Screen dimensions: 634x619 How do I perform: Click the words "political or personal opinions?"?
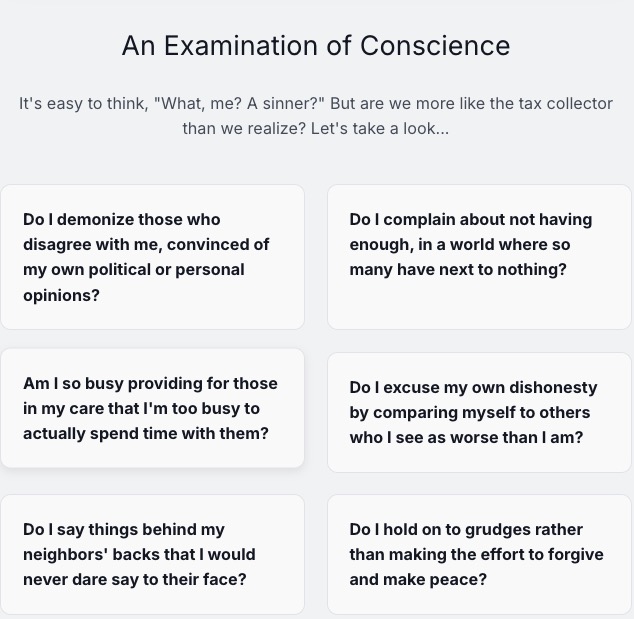pos(134,282)
